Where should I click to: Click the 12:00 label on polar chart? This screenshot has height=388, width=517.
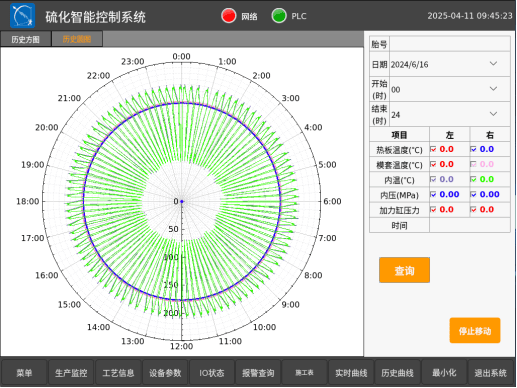click(181, 346)
